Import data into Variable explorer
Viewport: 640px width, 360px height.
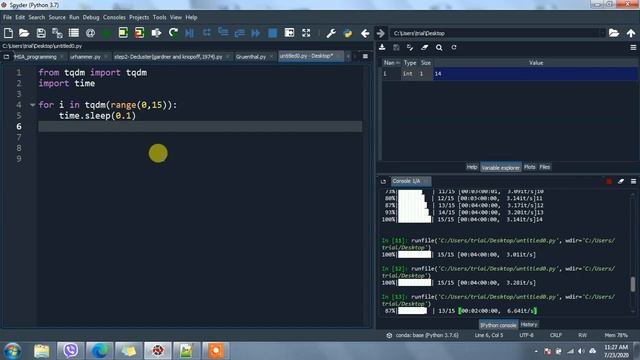coord(382,47)
